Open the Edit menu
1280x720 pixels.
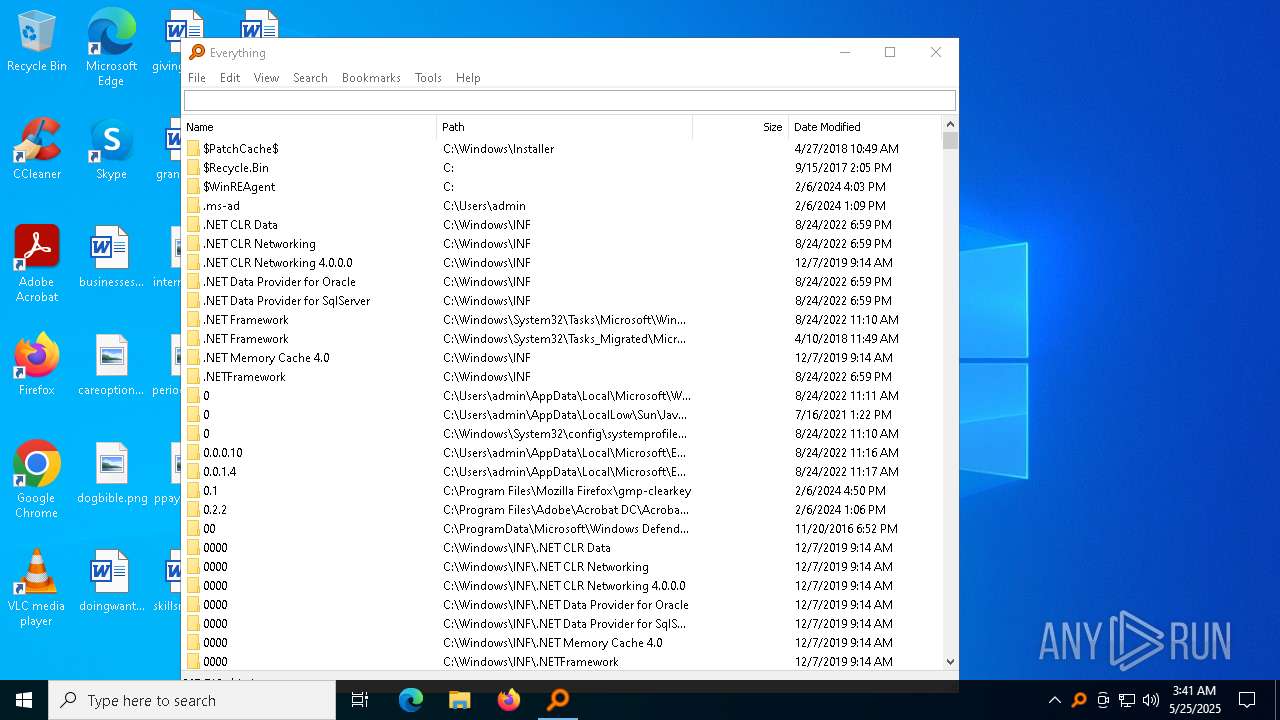tap(230, 78)
